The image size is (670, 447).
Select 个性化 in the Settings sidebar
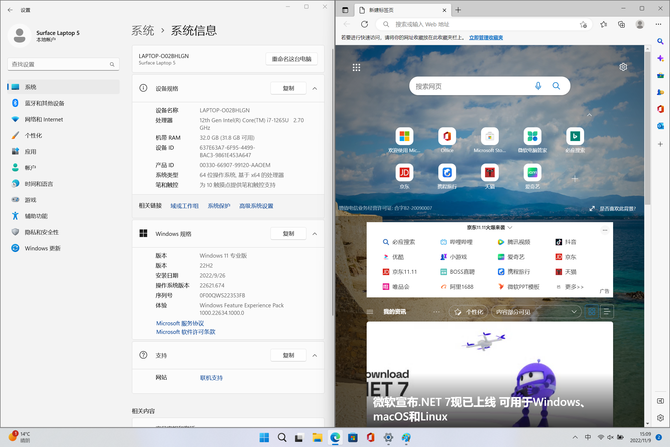[63, 135]
